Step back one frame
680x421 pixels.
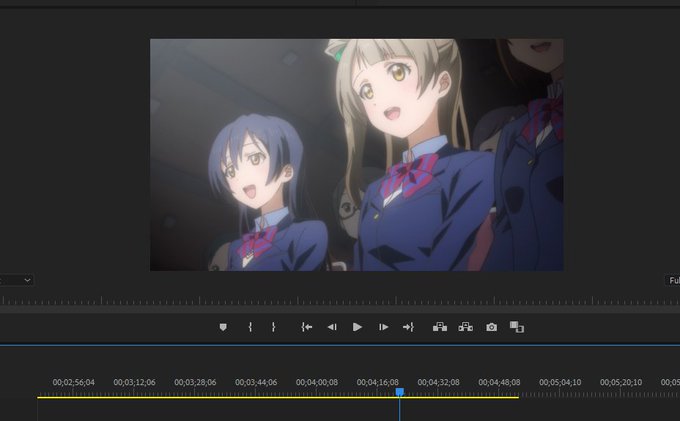click(x=332, y=327)
